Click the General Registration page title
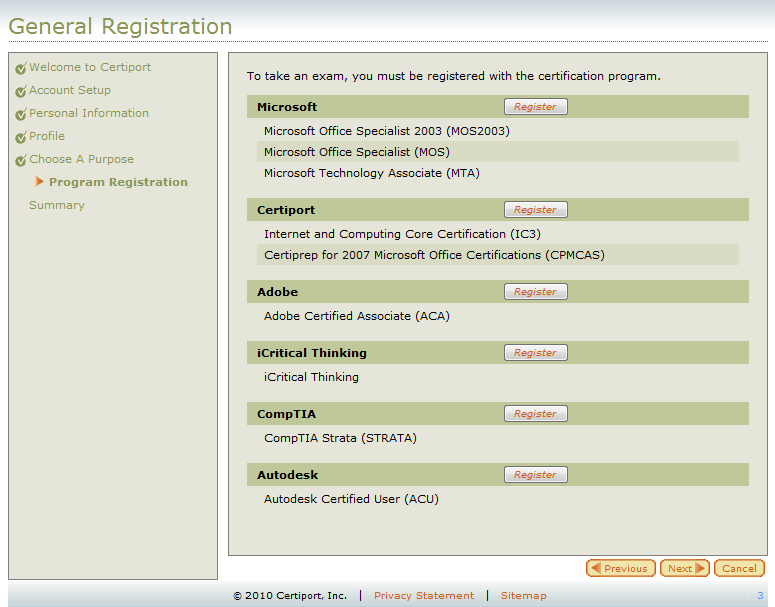This screenshot has width=775, height=607. (120, 26)
